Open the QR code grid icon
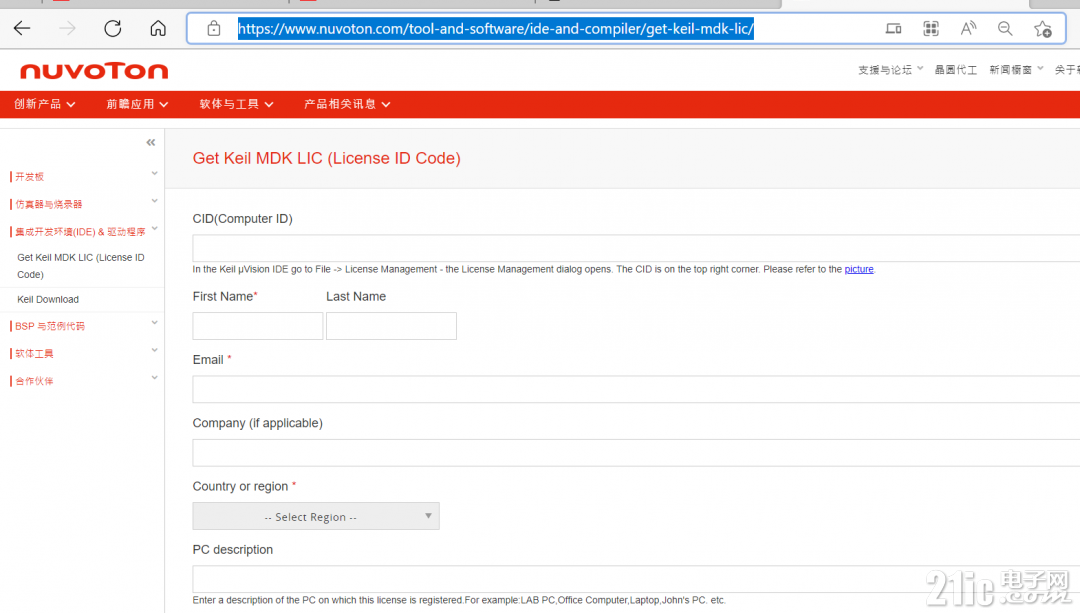Image resolution: width=1080 pixels, height=613 pixels. pos(931,29)
